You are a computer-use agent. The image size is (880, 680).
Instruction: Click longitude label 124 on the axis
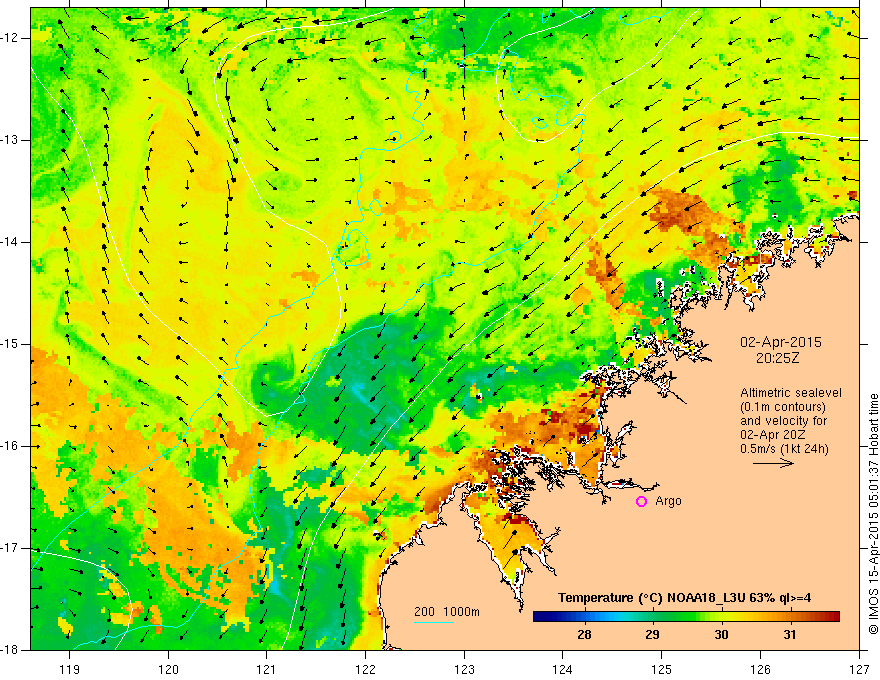coord(563,669)
